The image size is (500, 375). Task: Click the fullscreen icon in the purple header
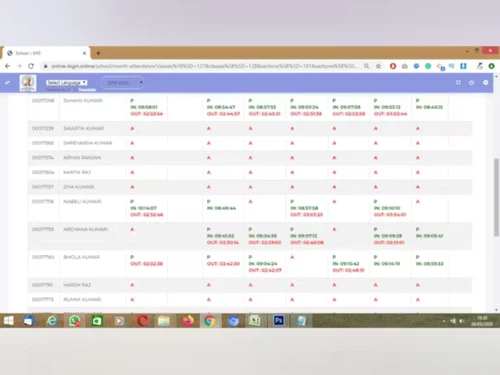458,82
